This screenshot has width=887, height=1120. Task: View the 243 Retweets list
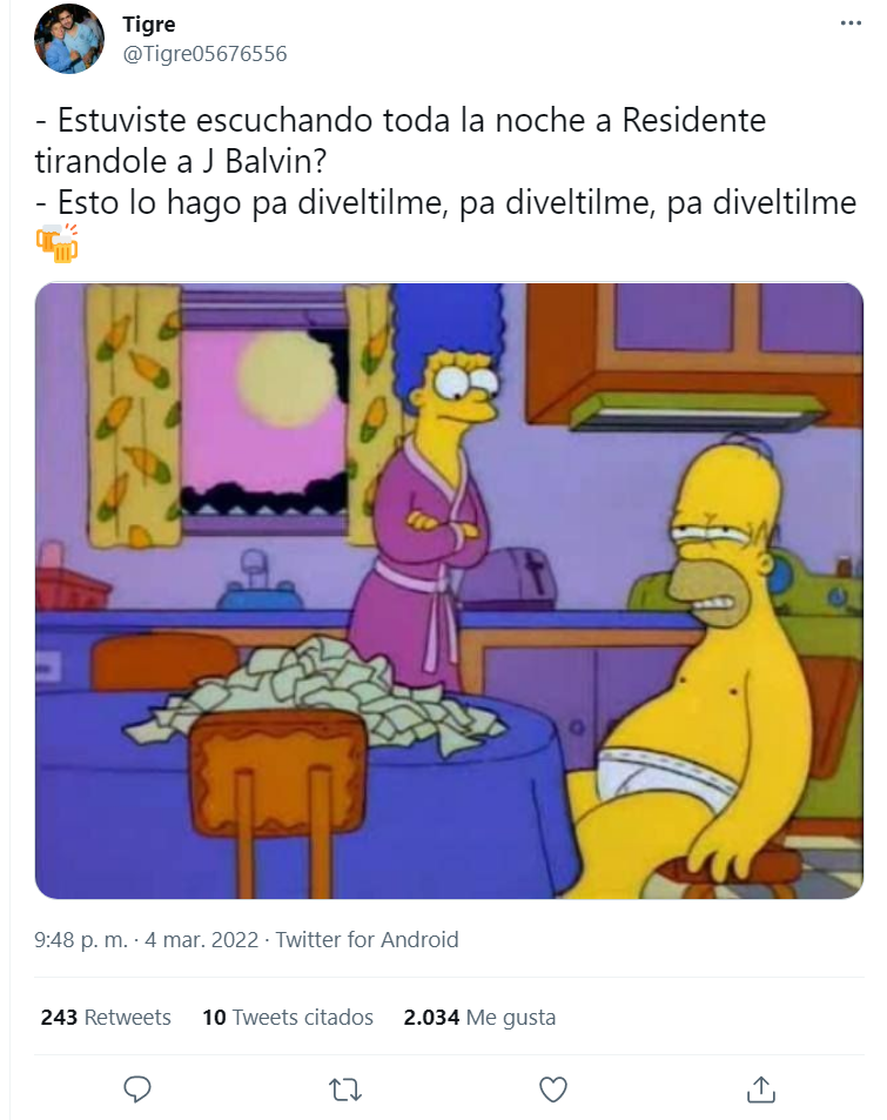pos(106,1016)
